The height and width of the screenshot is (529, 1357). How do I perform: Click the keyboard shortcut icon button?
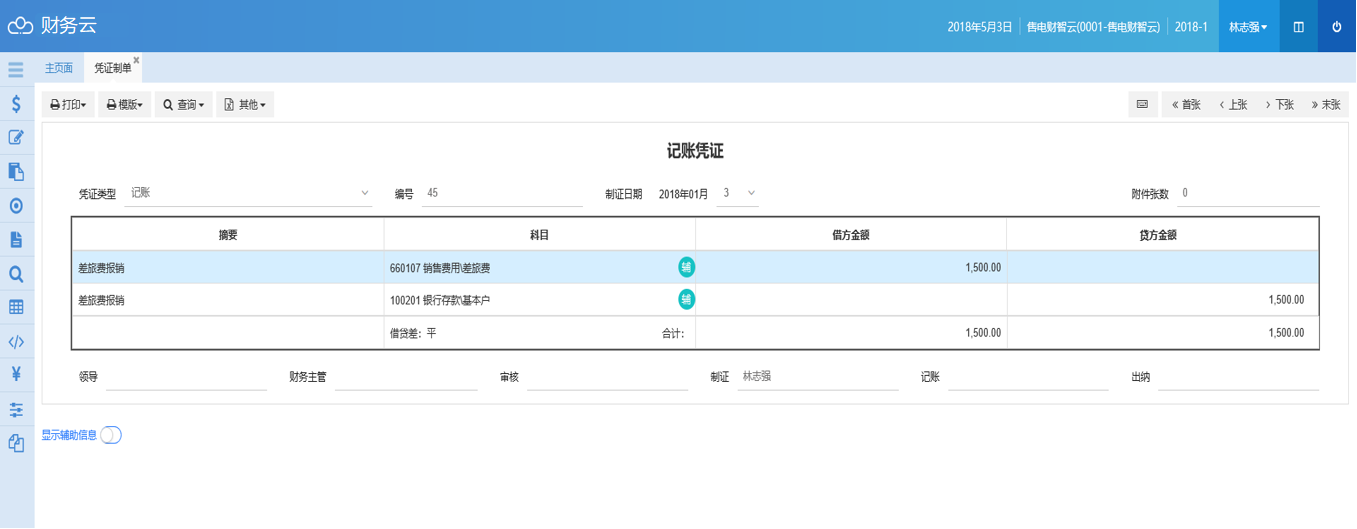(1142, 104)
